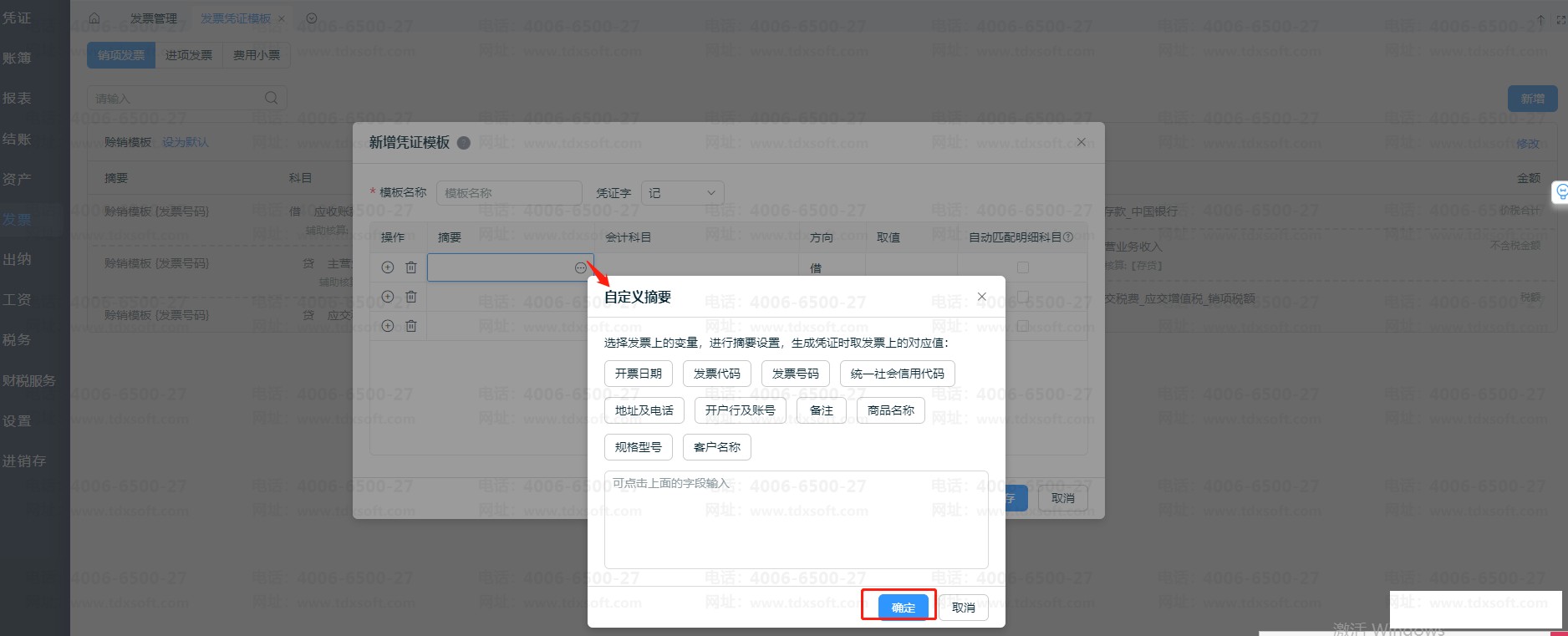Click the home icon in the tab bar
Viewport: 1568px width, 636px height.
coord(94,18)
